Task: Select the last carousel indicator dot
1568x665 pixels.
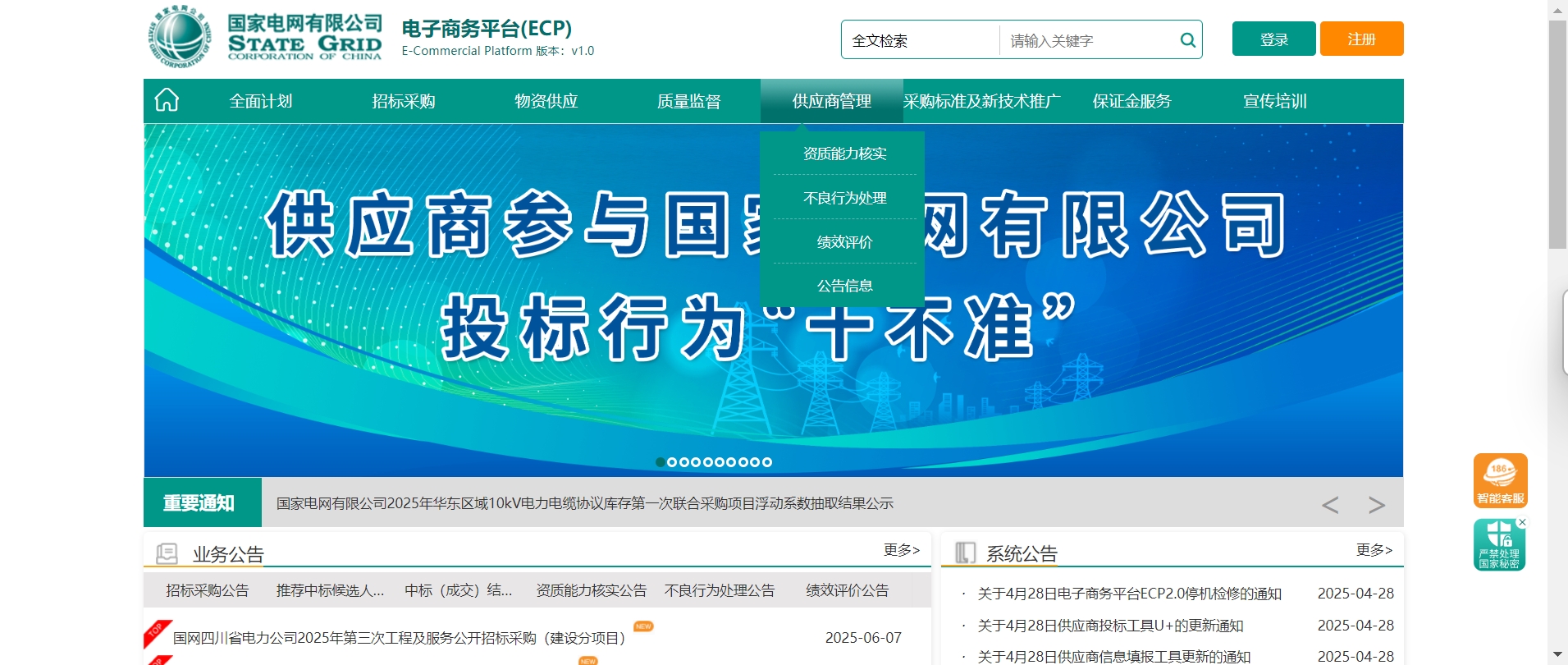Action: click(767, 462)
